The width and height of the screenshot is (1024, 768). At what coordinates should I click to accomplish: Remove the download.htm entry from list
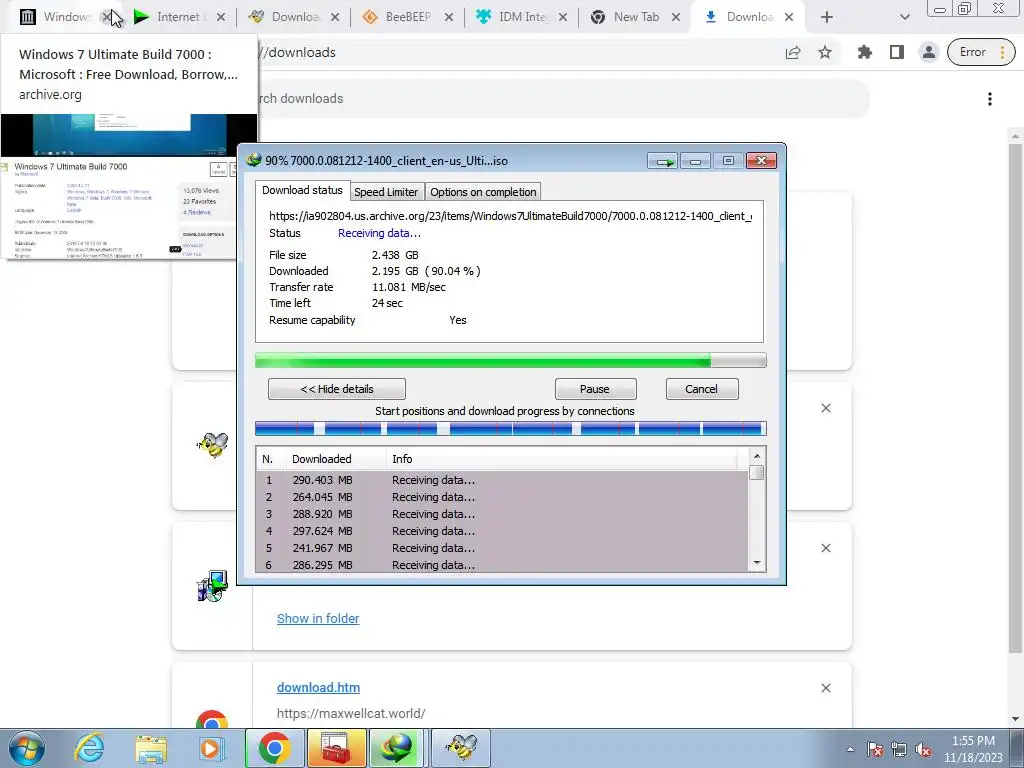pyautogui.click(x=826, y=688)
